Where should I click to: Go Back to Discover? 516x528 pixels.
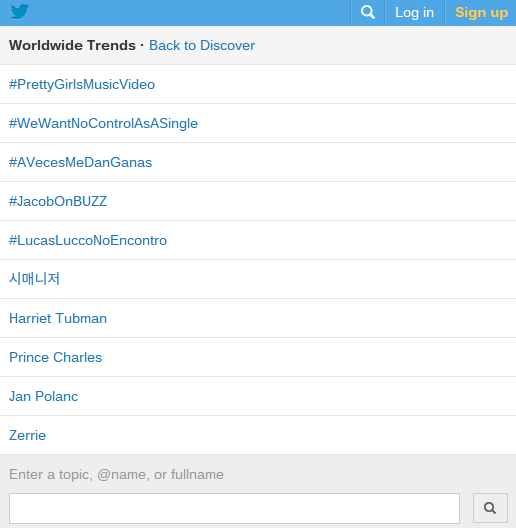pos(202,45)
